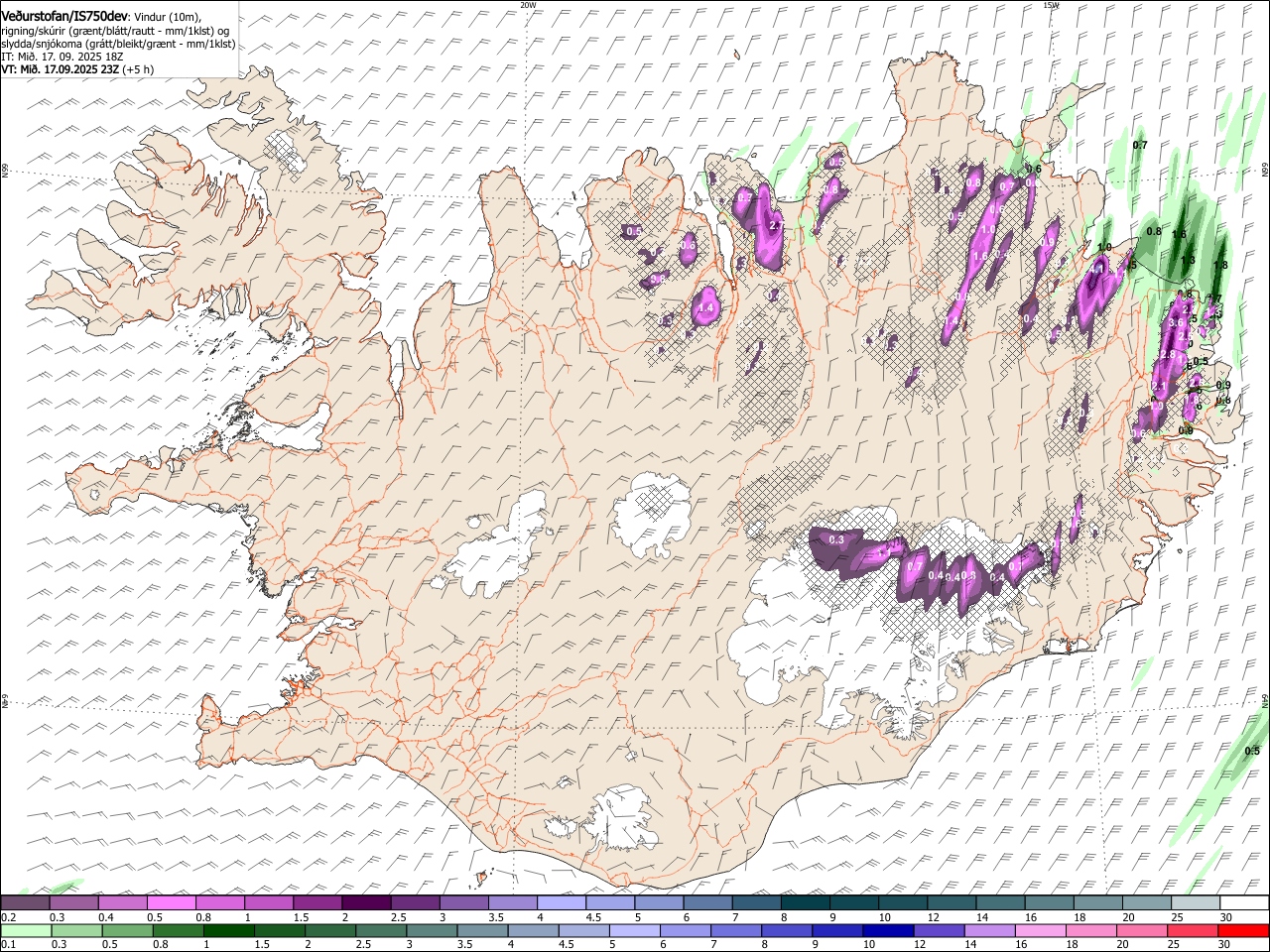Select the darkest green 1 swatch, lower legend row
Image resolution: width=1270 pixels, height=952 pixels.
click(x=229, y=931)
